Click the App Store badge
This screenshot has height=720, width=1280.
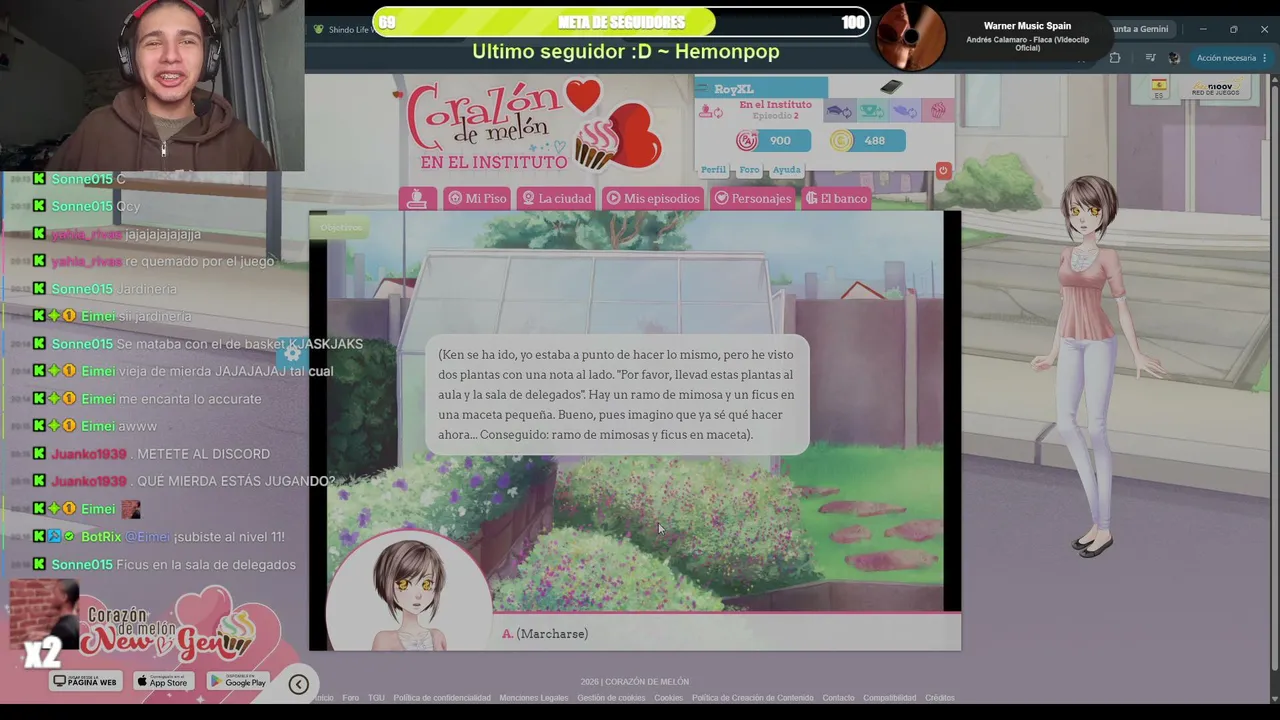pos(162,682)
